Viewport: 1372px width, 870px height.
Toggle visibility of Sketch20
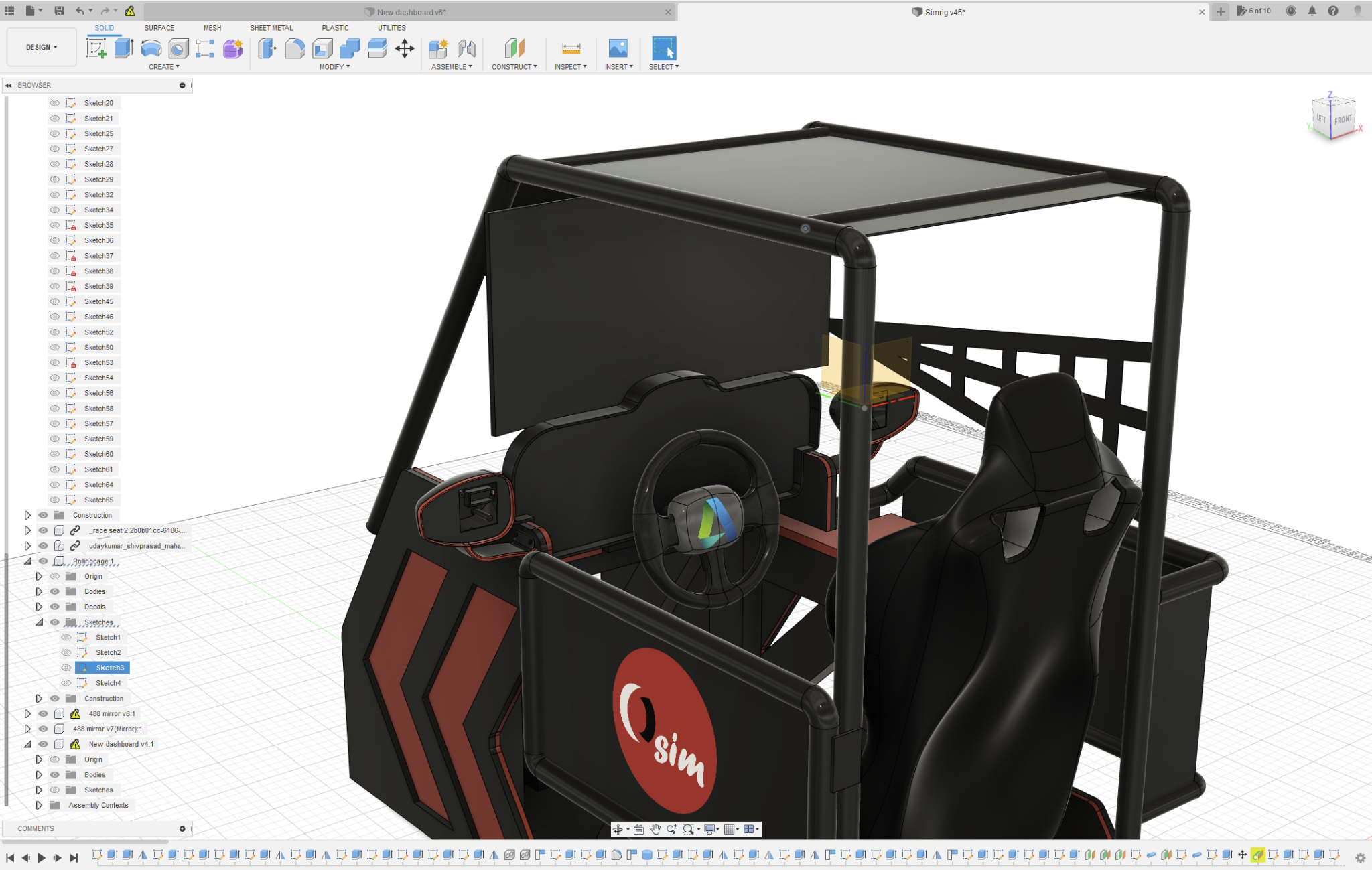point(55,103)
